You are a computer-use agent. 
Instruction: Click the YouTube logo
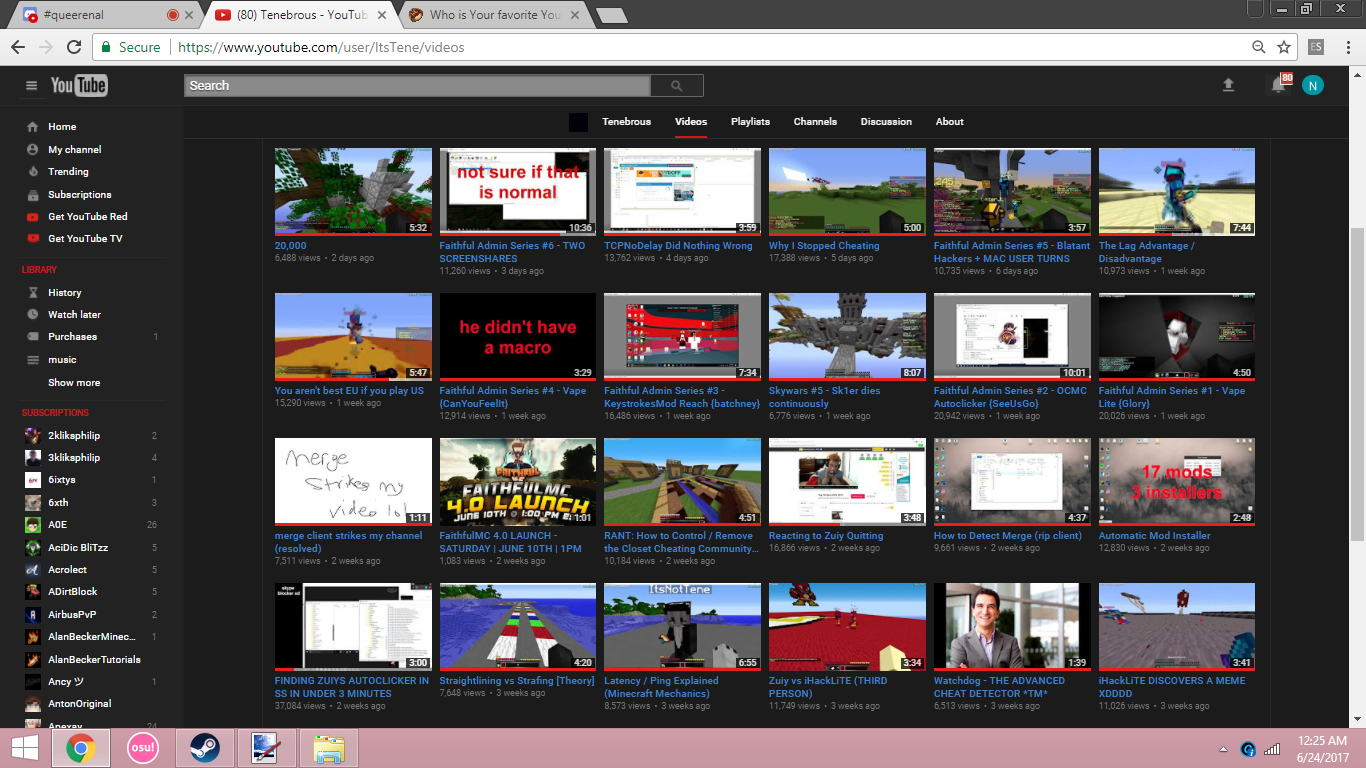click(x=79, y=86)
